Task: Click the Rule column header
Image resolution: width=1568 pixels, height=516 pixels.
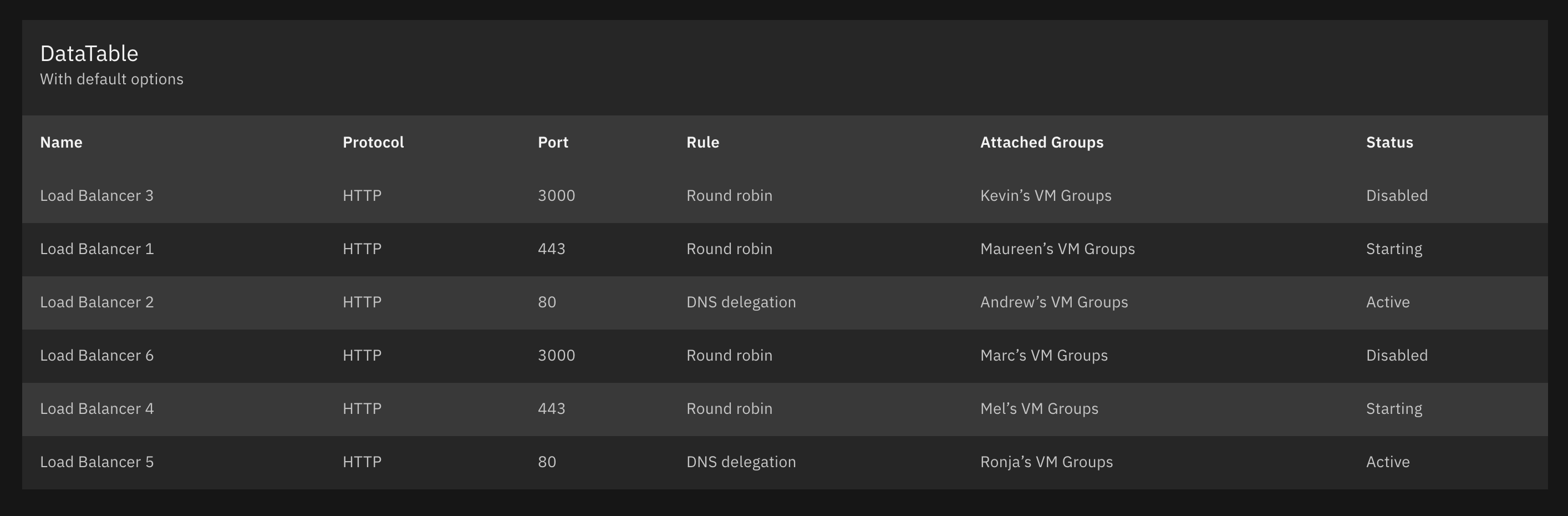Action: (x=702, y=142)
